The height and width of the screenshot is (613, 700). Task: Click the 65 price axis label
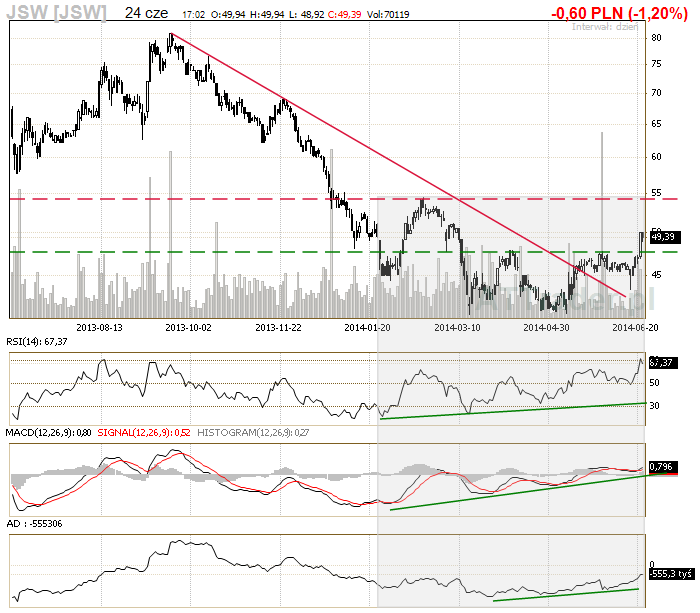pos(656,124)
